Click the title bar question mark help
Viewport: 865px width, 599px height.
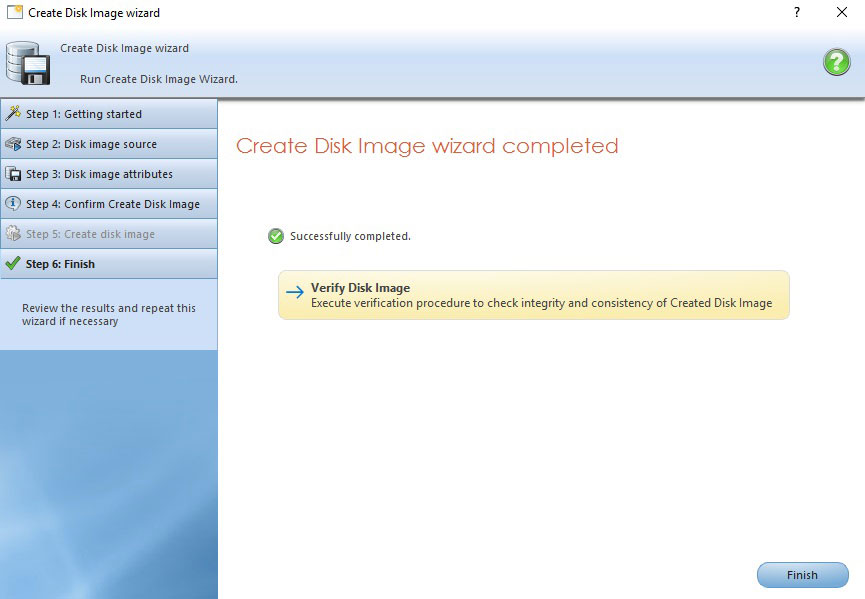tap(797, 12)
